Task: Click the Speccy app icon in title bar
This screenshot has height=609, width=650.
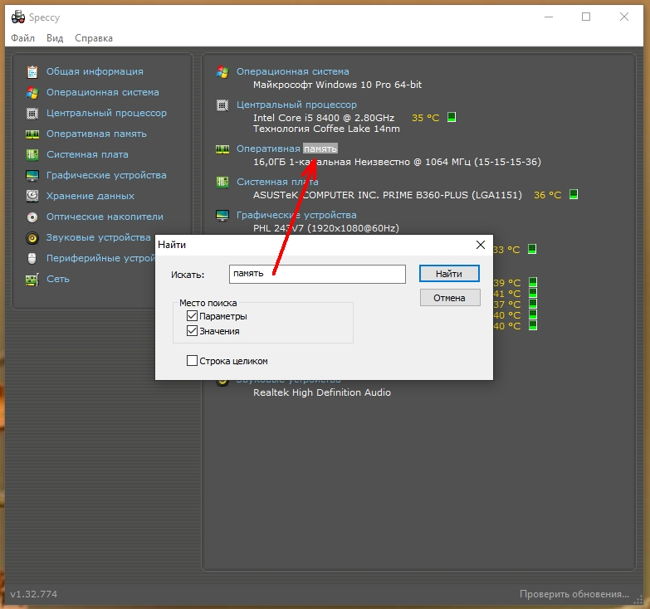Action: tap(18, 17)
